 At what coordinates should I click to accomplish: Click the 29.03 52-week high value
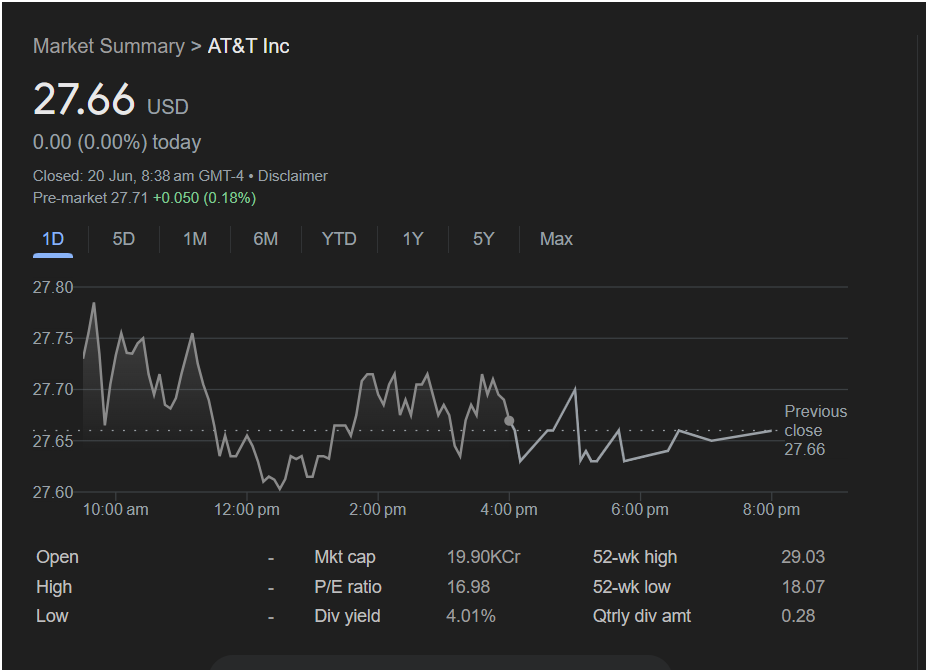pyautogui.click(x=803, y=557)
